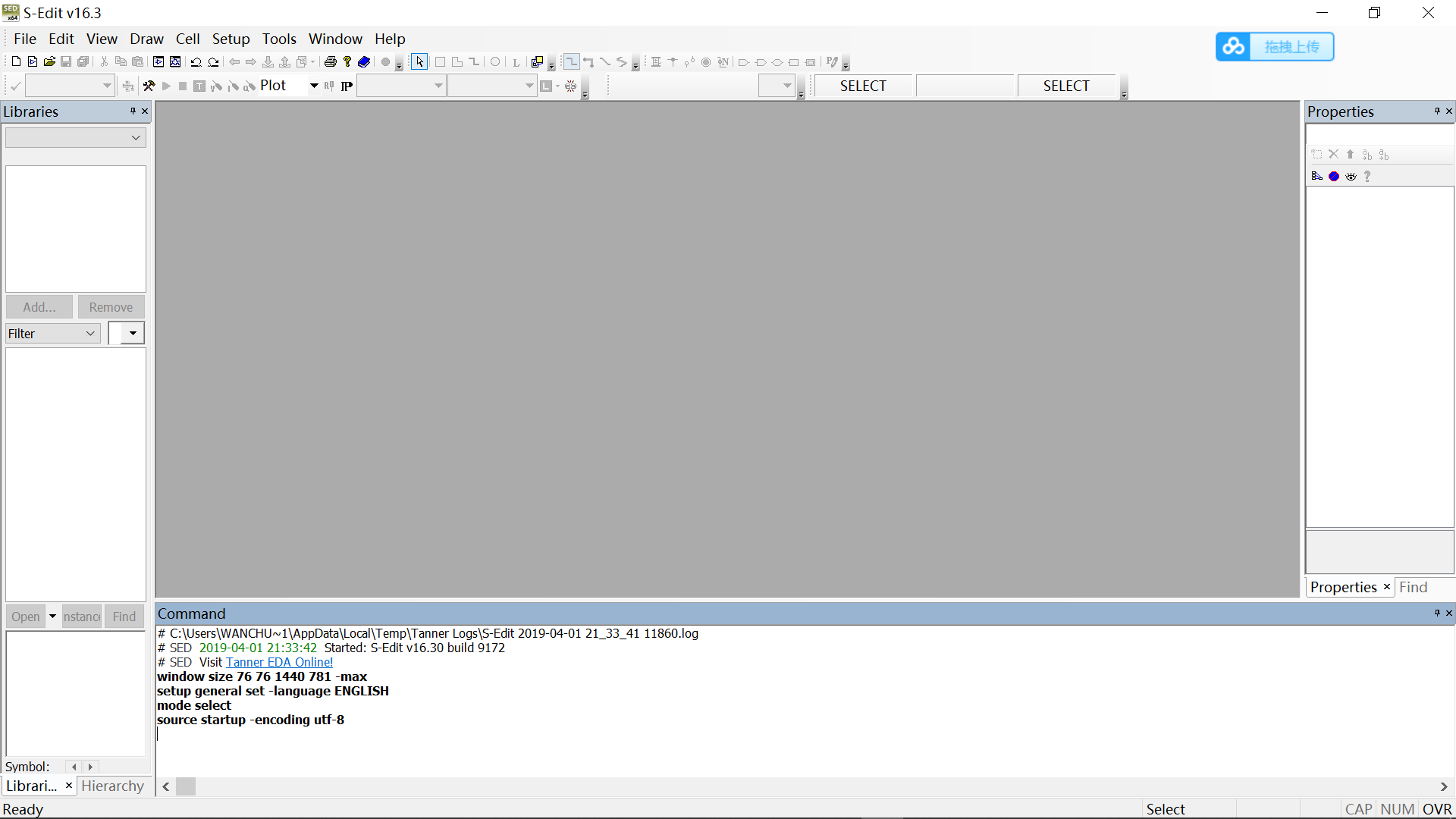Click the blue no-entry stop icon in Properties
Viewport: 1456px width, 819px height.
[x=1334, y=176]
